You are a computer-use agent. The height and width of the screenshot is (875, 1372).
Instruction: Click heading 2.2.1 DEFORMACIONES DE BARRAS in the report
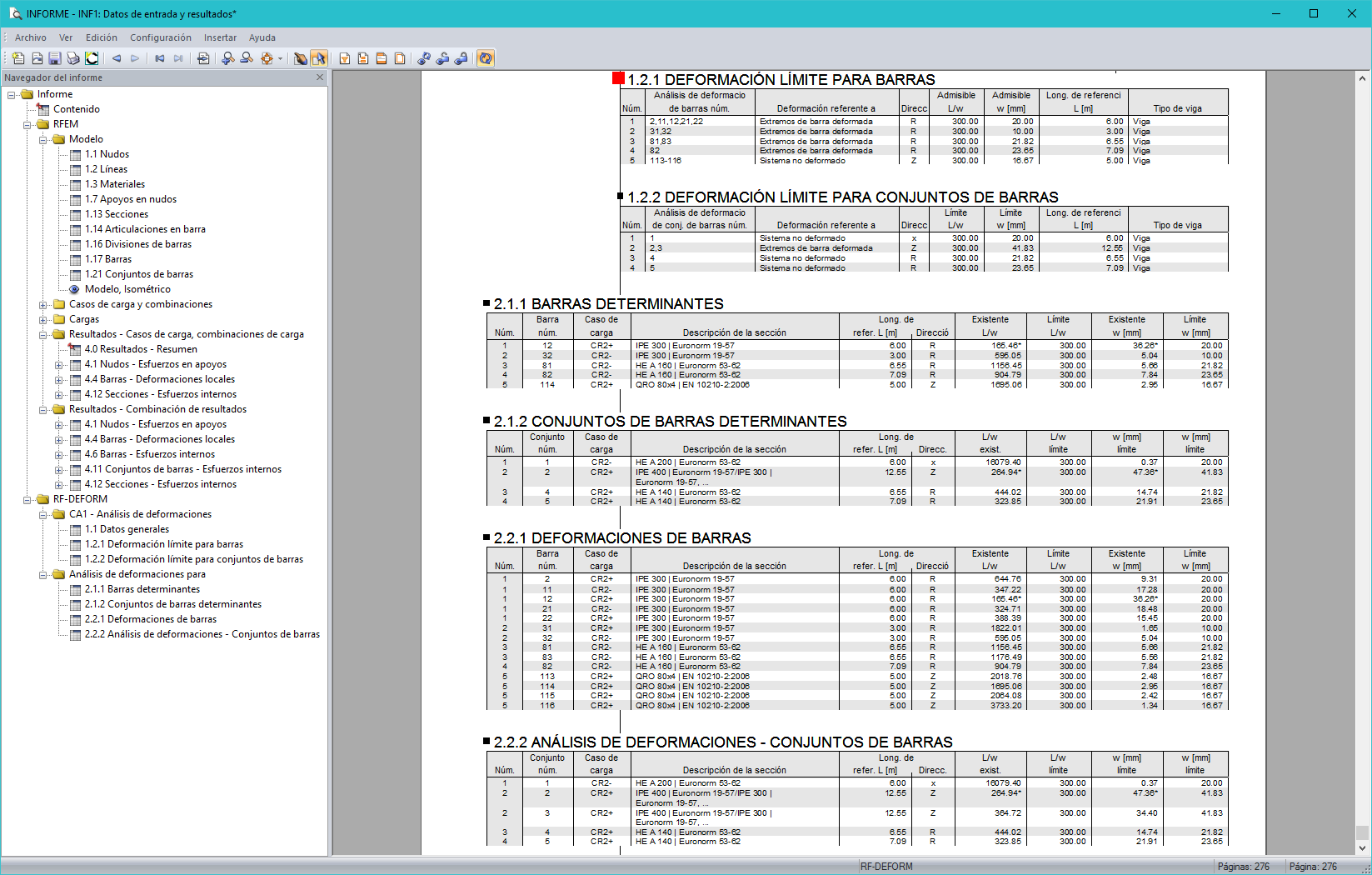pos(622,538)
